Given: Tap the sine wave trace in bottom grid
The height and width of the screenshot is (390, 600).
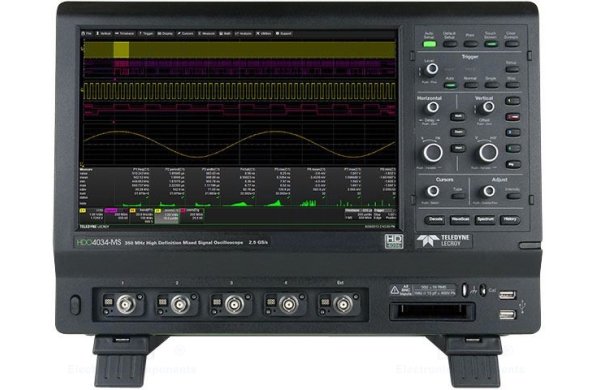Looking at the screenshot, I should [240, 144].
